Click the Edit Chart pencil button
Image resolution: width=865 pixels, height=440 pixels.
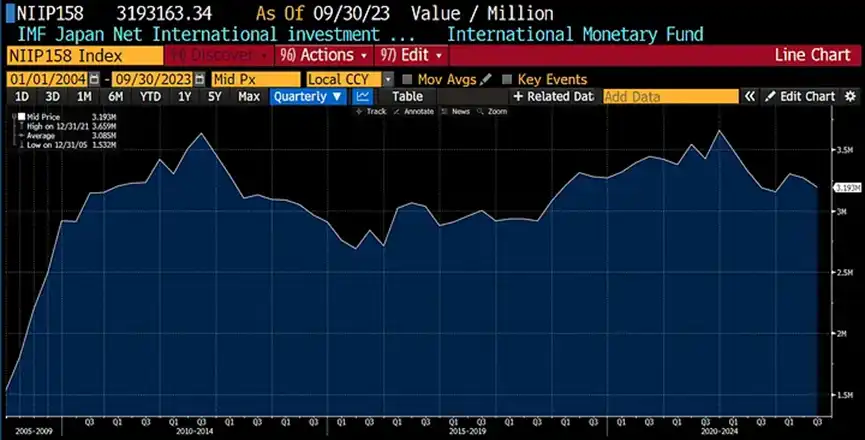pyautogui.click(x=799, y=97)
